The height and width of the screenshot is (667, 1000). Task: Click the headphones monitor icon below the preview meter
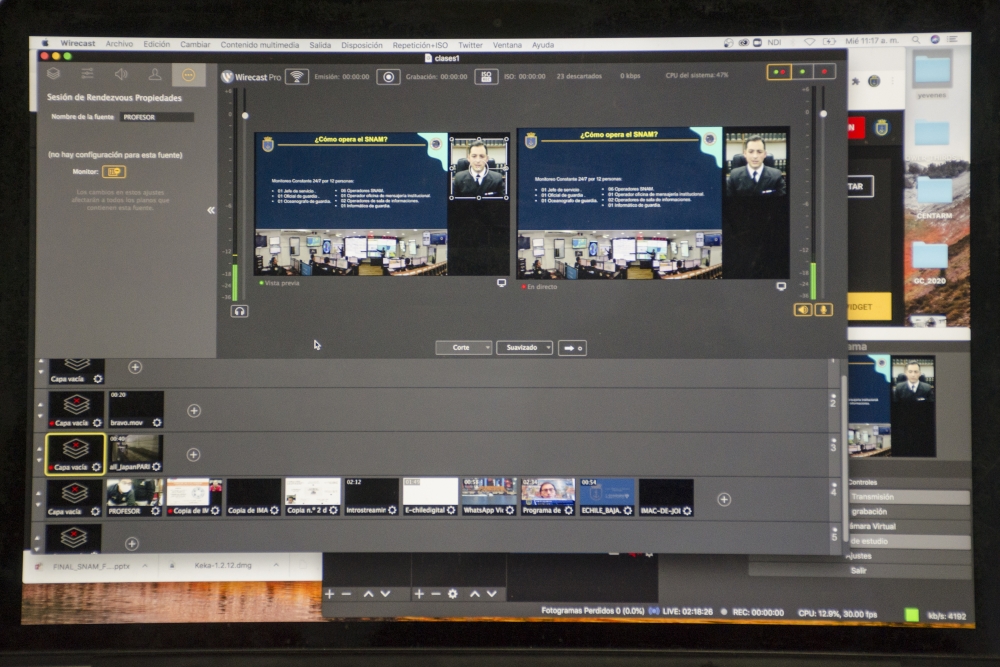239,311
